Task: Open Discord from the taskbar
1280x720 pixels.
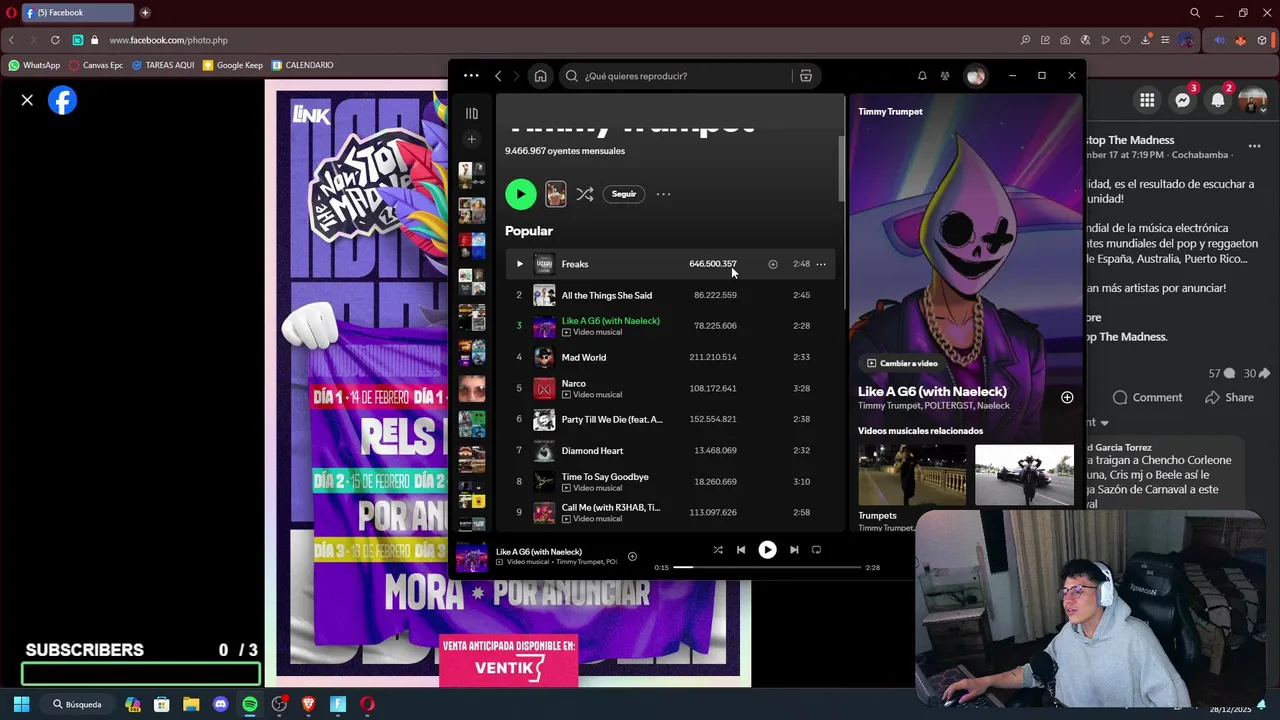Action: [x=221, y=704]
